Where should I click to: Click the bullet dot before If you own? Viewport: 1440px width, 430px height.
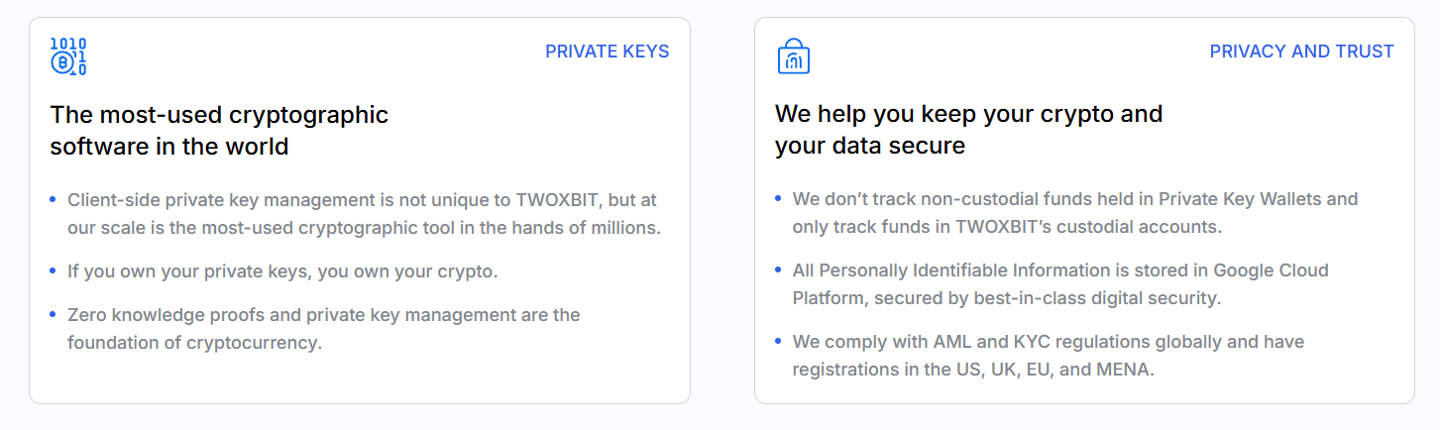coord(53,271)
